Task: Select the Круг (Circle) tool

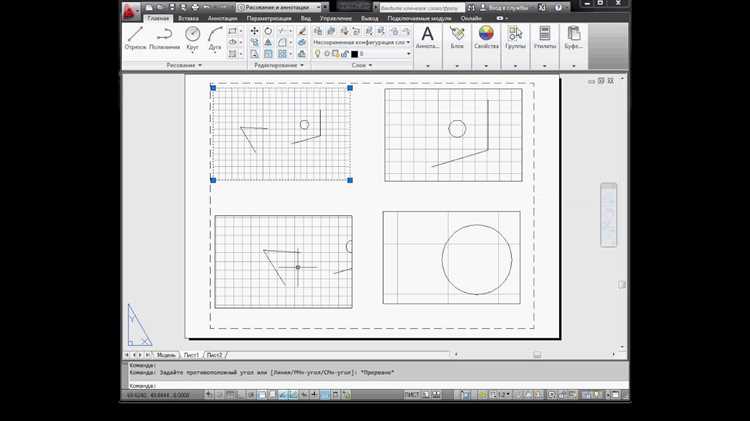Action: [192, 38]
